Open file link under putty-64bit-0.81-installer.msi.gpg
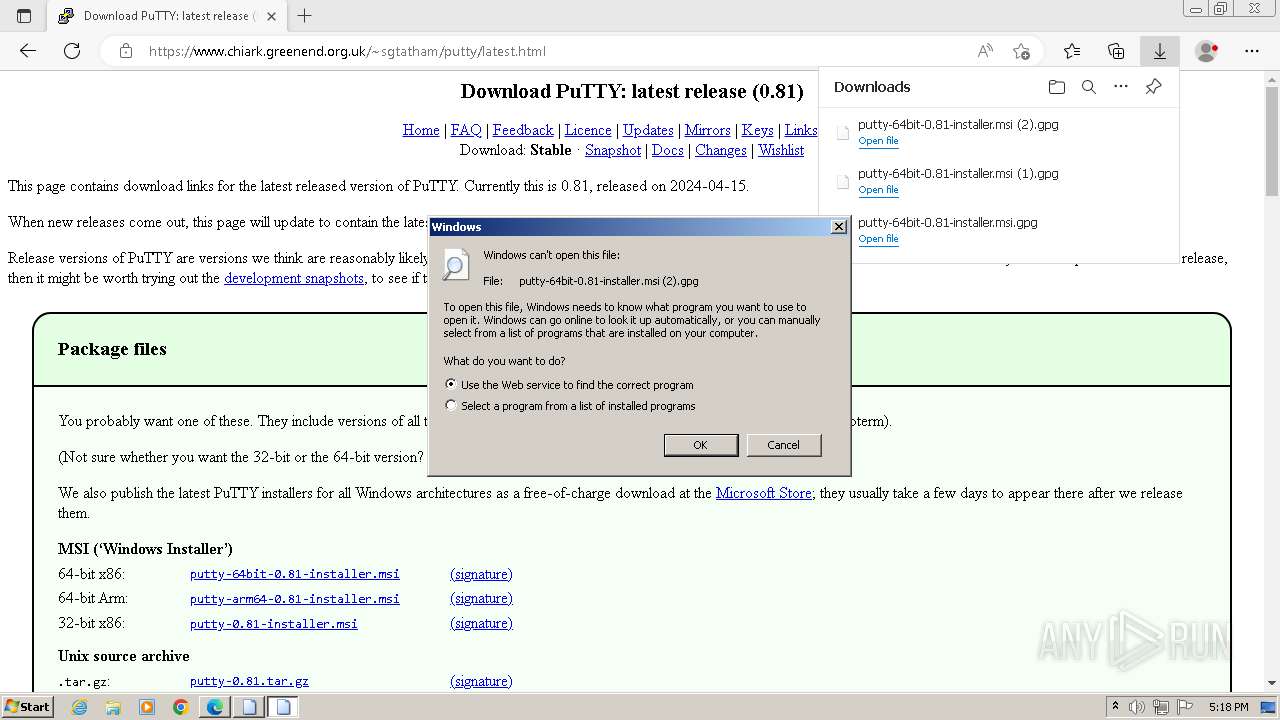Image resolution: width=1280 pixels, height=720 pixels. (878, 239)
